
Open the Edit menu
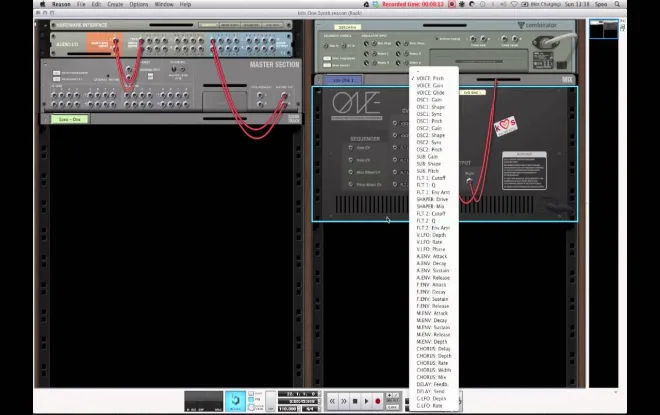click(96, 4)
